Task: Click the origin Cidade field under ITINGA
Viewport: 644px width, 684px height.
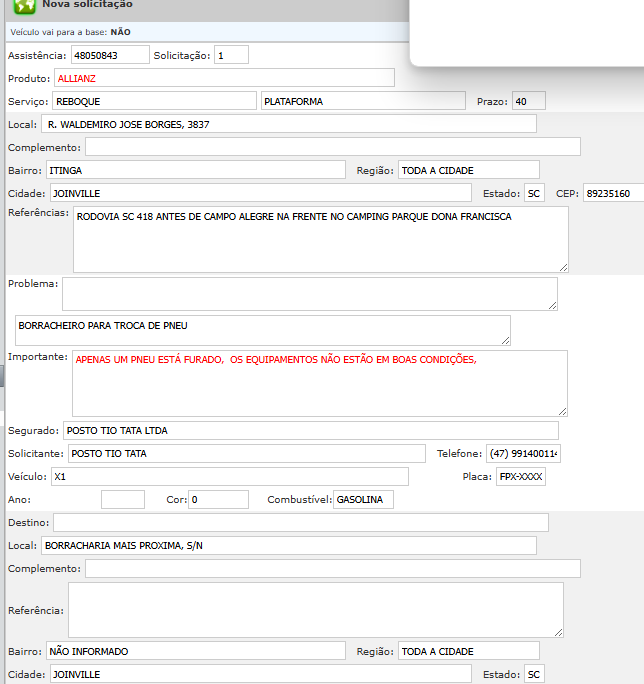Action: pyautogui.click(x=261, y=193)
